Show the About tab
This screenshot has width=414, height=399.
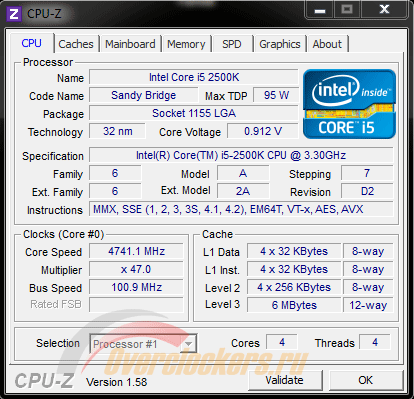pyautogui.click(x=327, y=44)
